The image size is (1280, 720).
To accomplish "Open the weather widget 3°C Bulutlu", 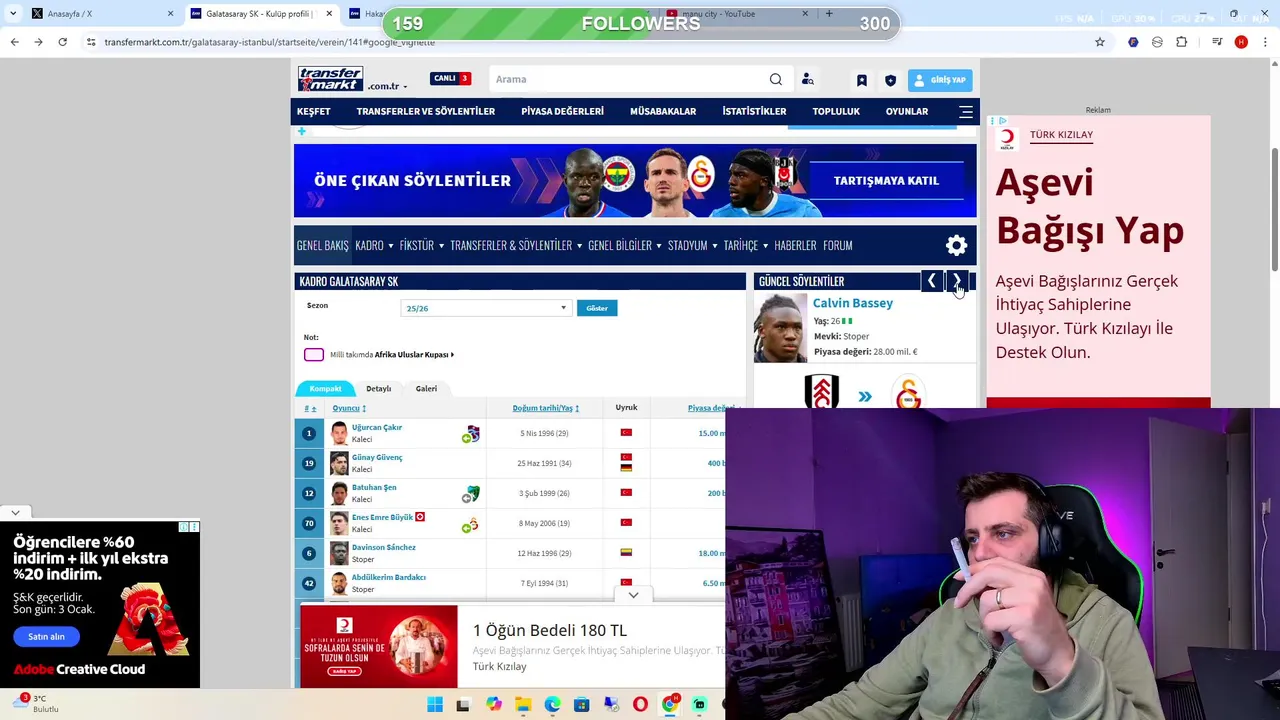I will pyautogui.click(x=38, y=704).
